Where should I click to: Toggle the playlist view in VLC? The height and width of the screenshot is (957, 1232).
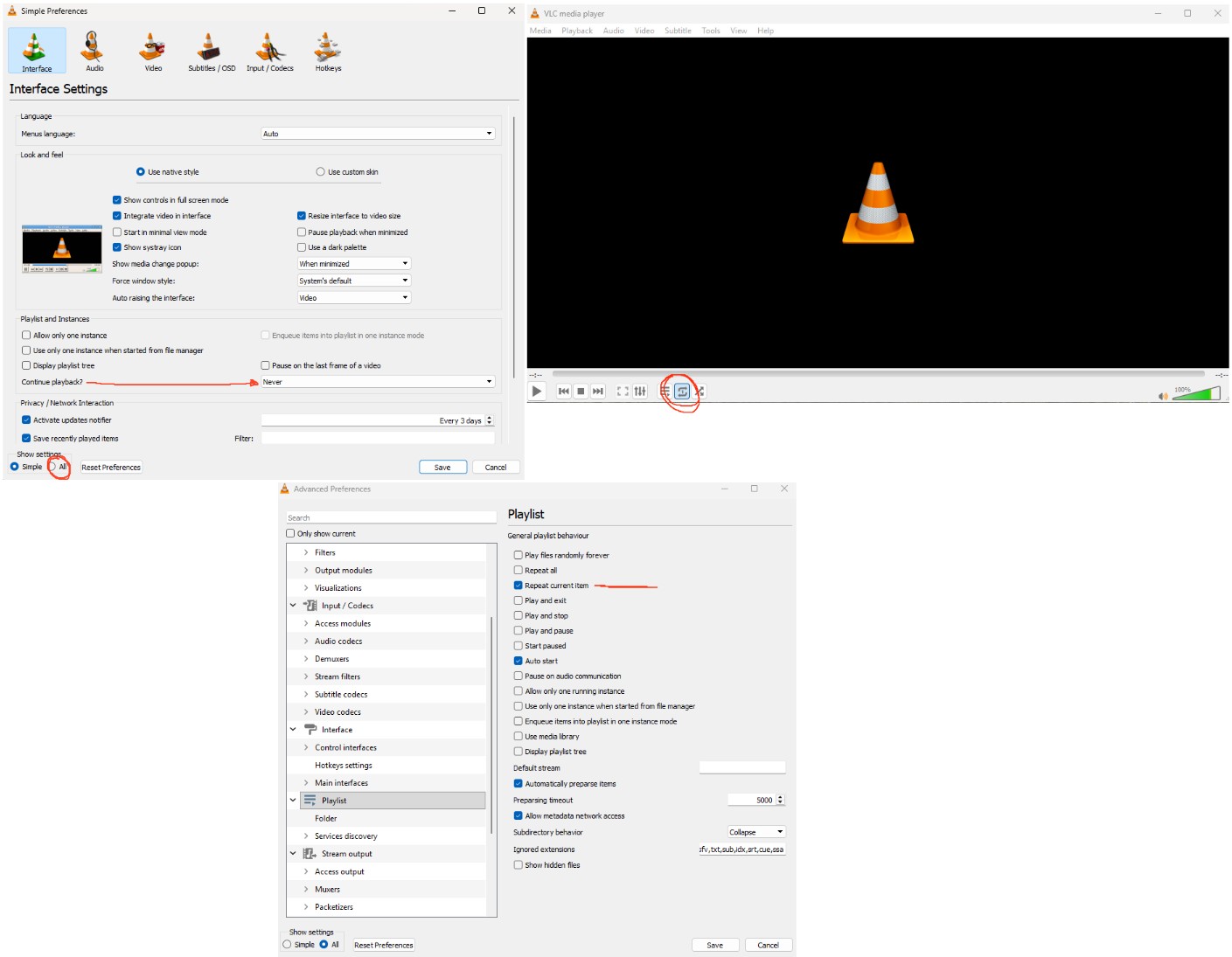(665, 392)
